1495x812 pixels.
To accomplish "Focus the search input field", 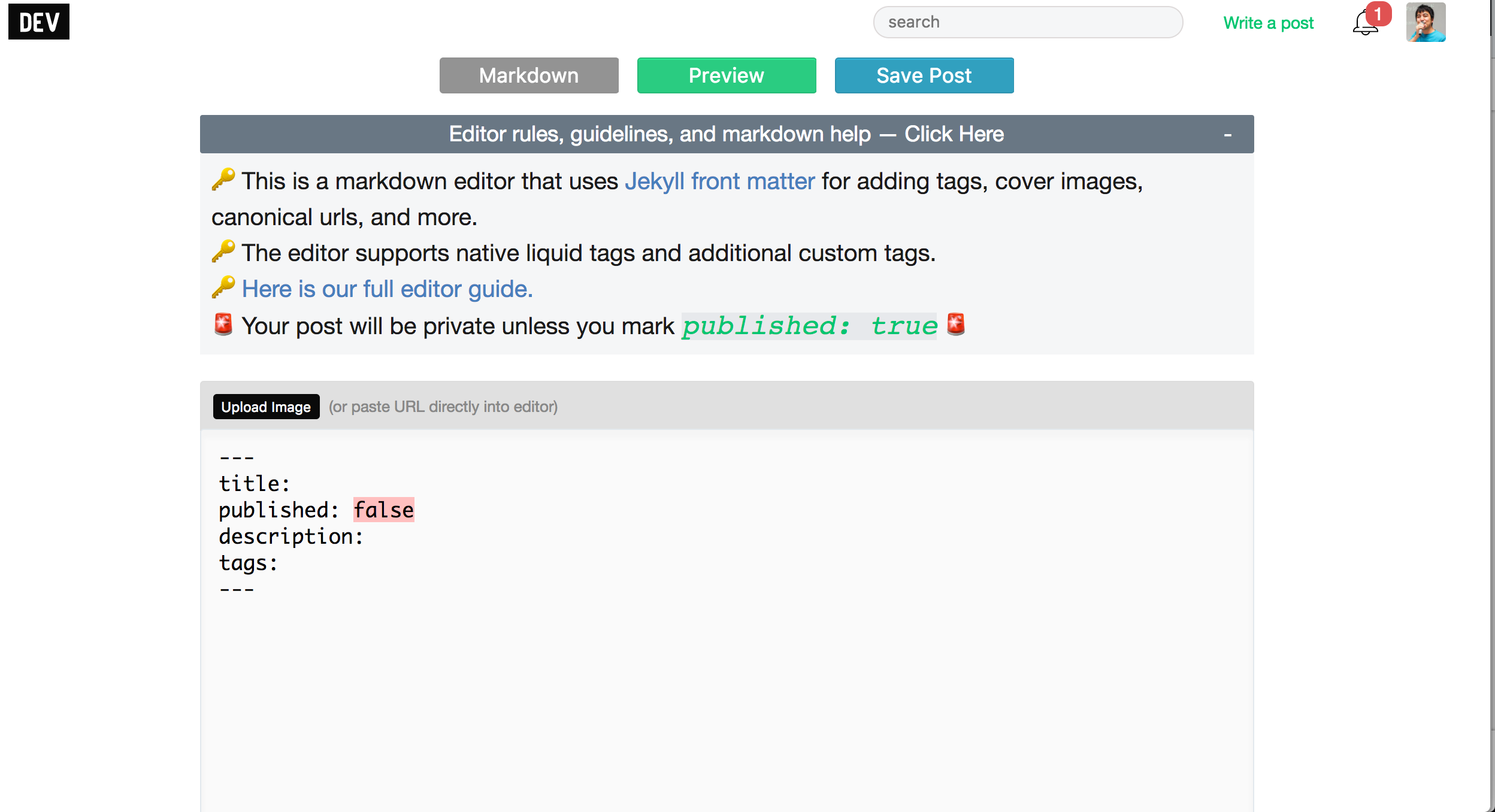I will pos(1028,22).
